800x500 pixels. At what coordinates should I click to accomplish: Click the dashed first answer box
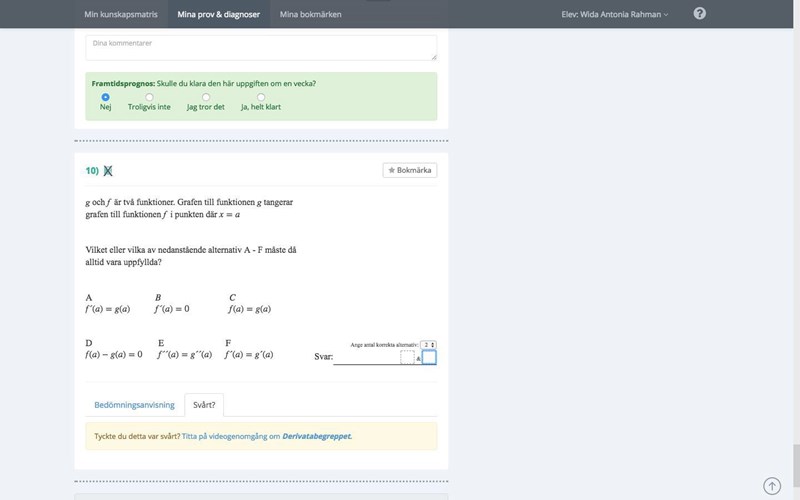tap(407, 357)
